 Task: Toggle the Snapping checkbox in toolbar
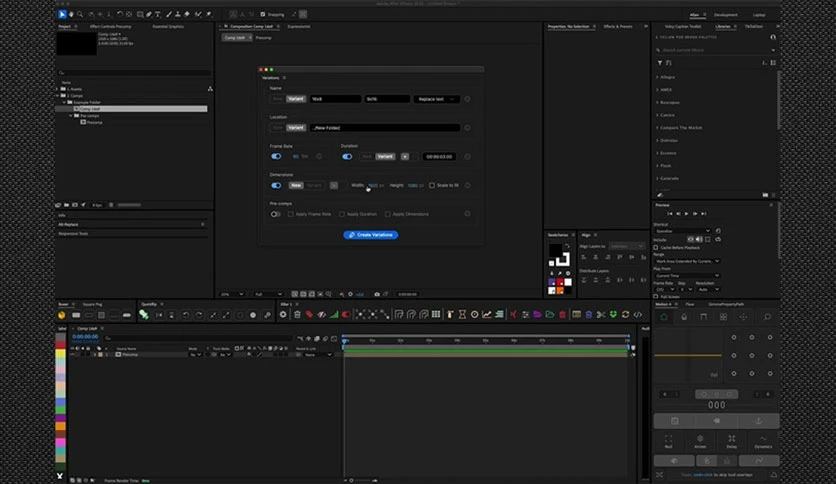coord(263,14)
